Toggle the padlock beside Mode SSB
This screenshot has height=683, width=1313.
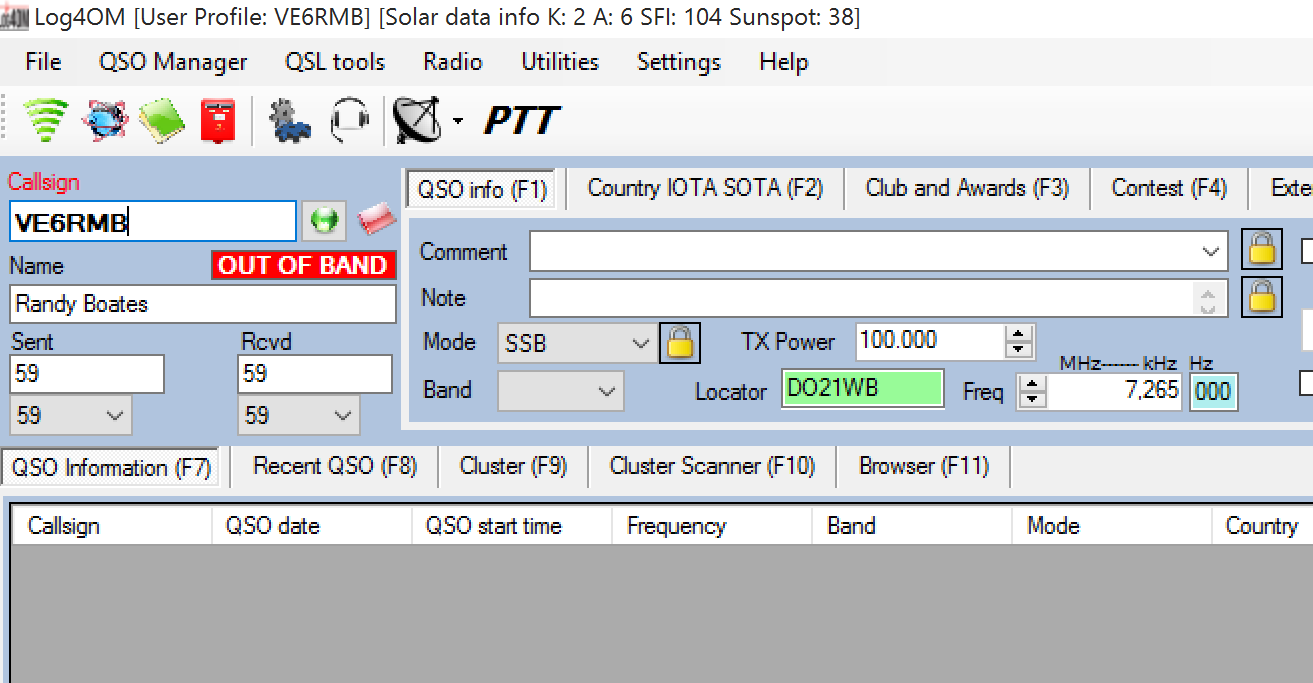[680, 343]
